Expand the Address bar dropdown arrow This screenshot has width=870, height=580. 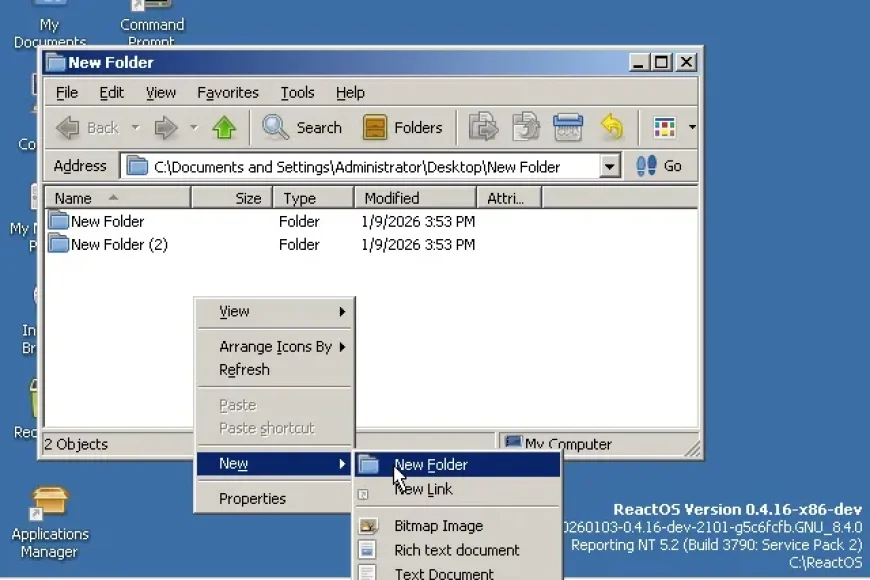(610, 166)
